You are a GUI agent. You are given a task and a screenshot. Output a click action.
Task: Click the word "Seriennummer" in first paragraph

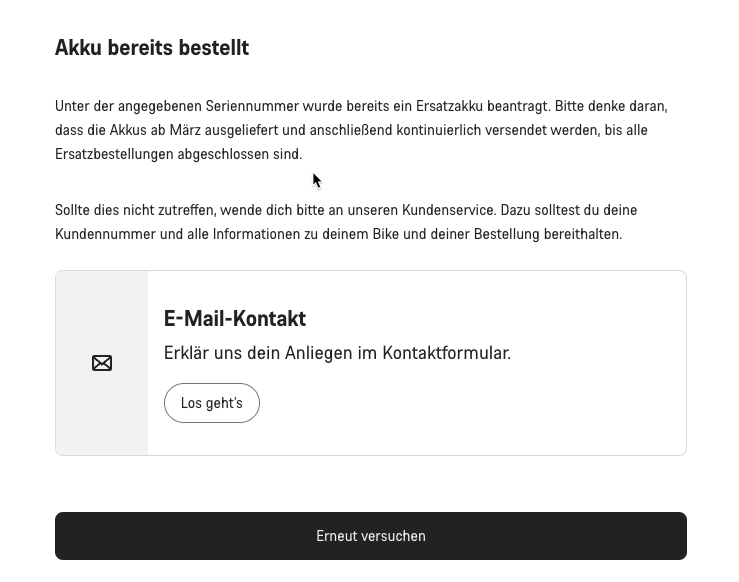[248, 106]
